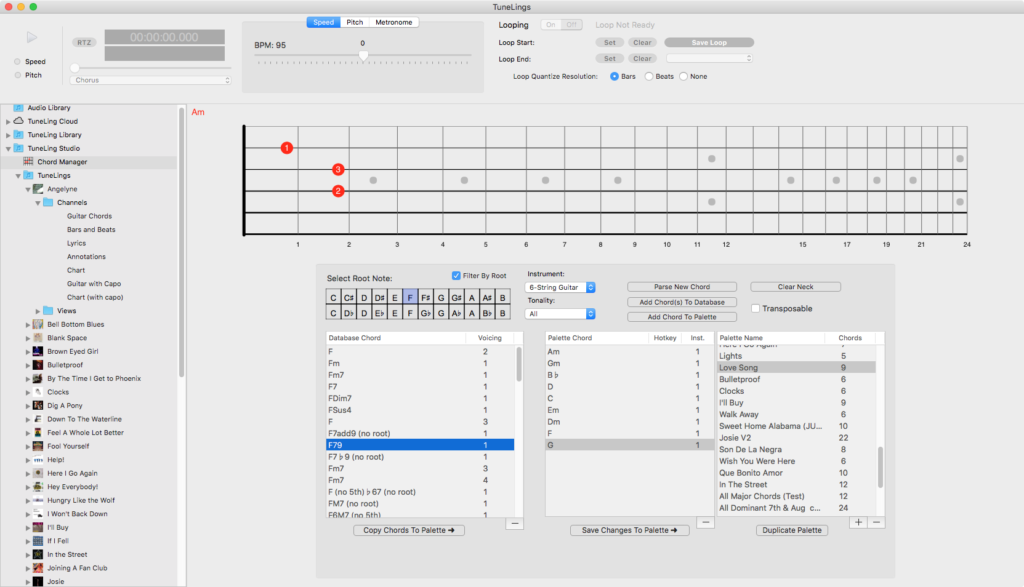Screen dimensions: 1024x587
Task: Expand the TuneLing Cloud tree item
Action: (8, 121)
